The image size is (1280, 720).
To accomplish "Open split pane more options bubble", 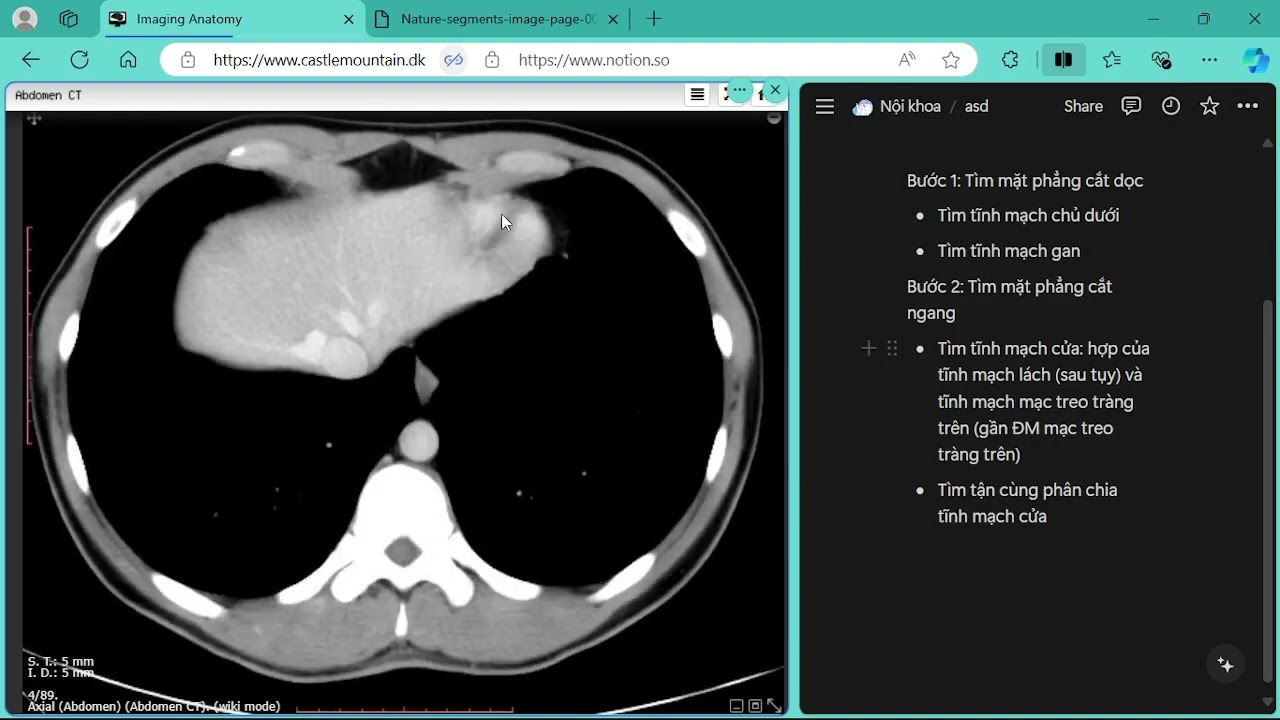I will pos(739,91).
